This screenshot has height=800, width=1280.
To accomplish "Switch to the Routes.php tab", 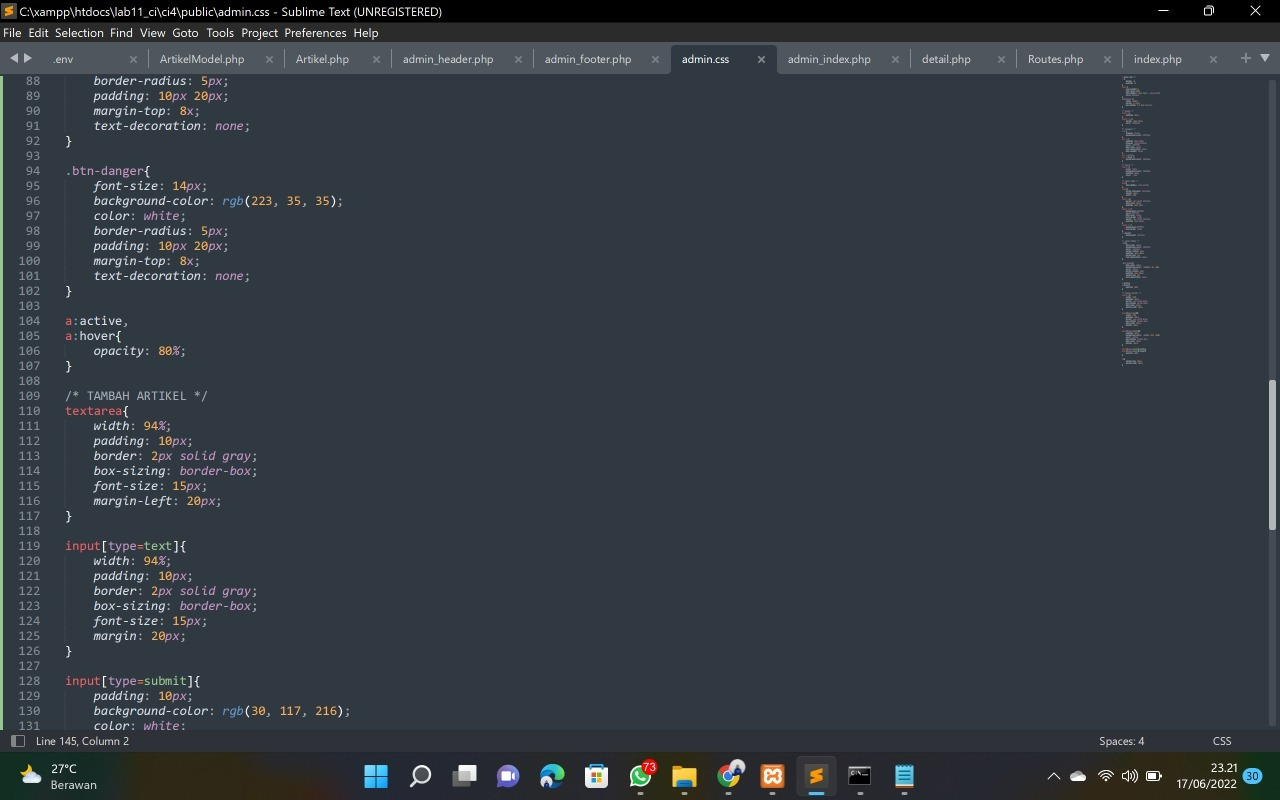I will [1054, 59].
